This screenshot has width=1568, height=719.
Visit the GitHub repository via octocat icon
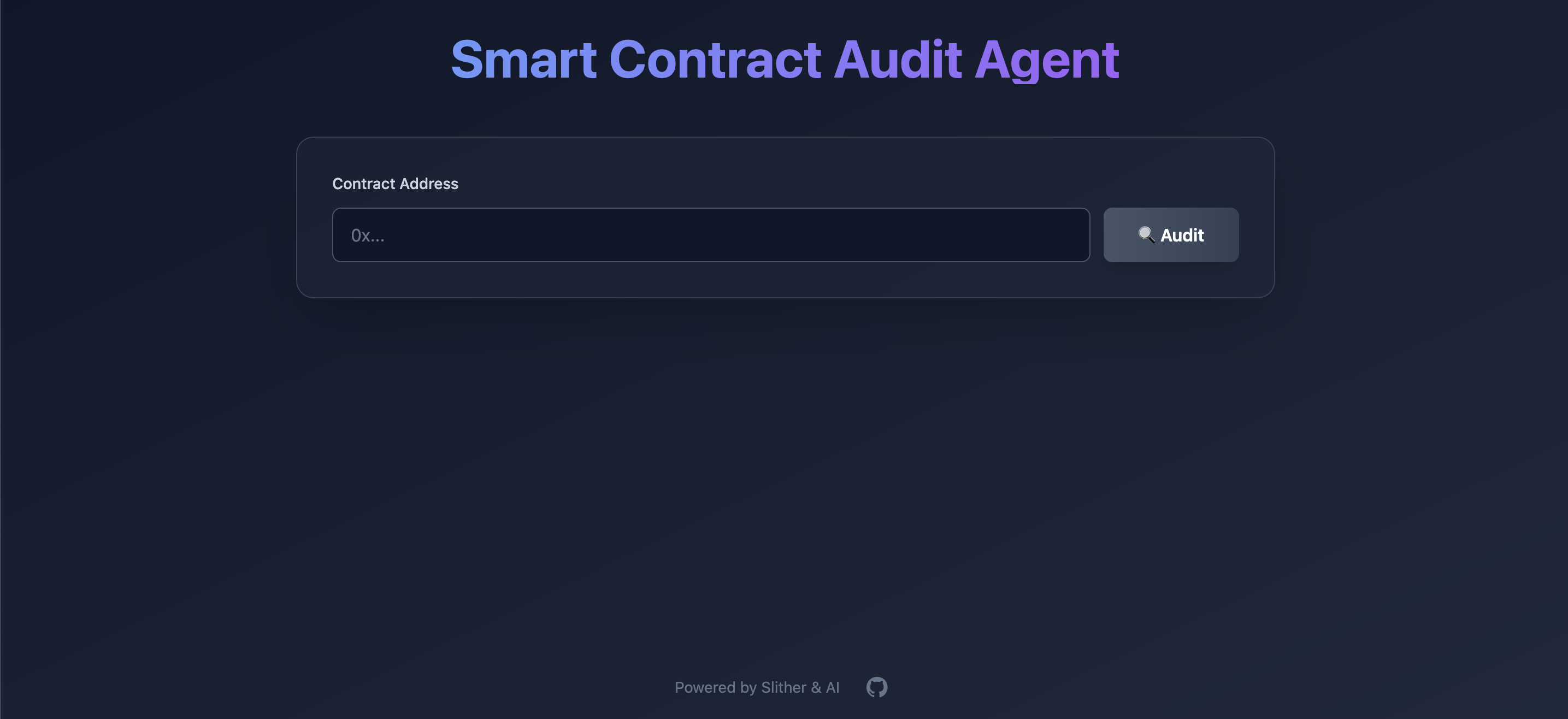(x=876, y=687)
